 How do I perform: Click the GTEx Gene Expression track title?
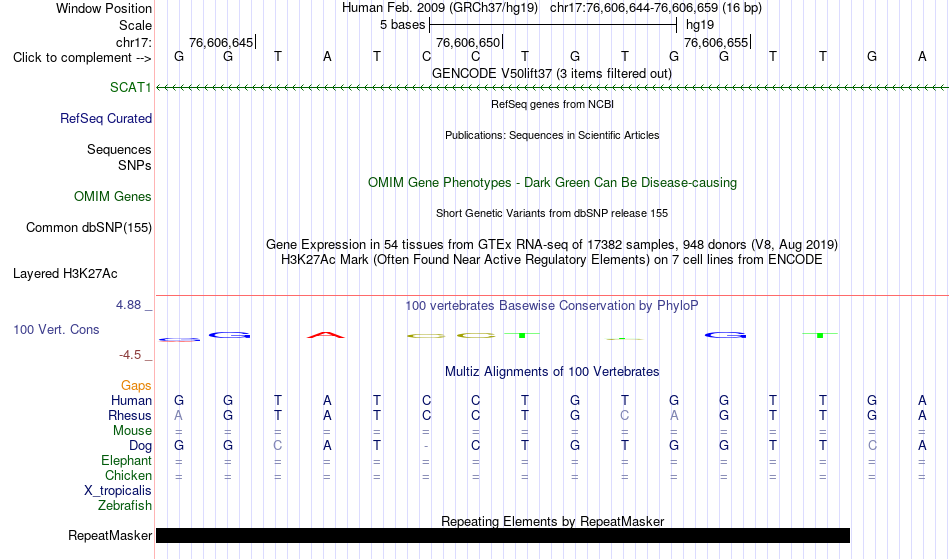coord(552,245)
